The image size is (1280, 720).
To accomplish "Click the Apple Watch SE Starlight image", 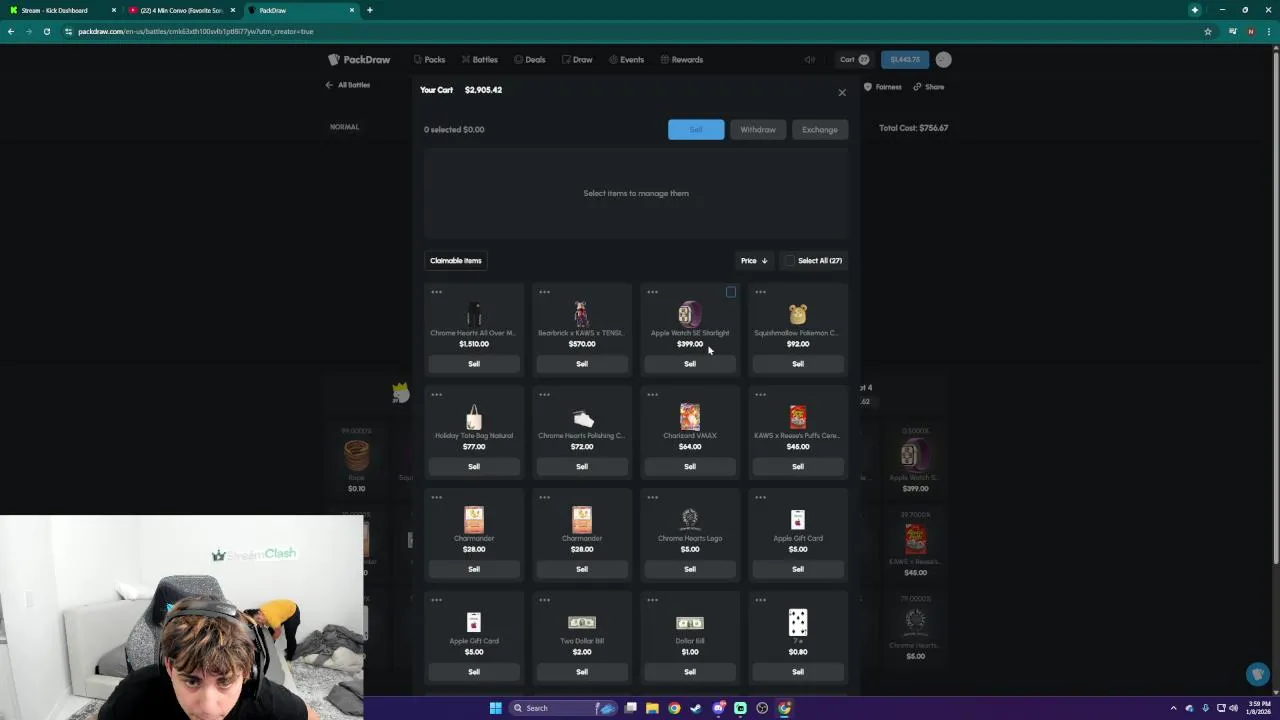I will [690, 314].
